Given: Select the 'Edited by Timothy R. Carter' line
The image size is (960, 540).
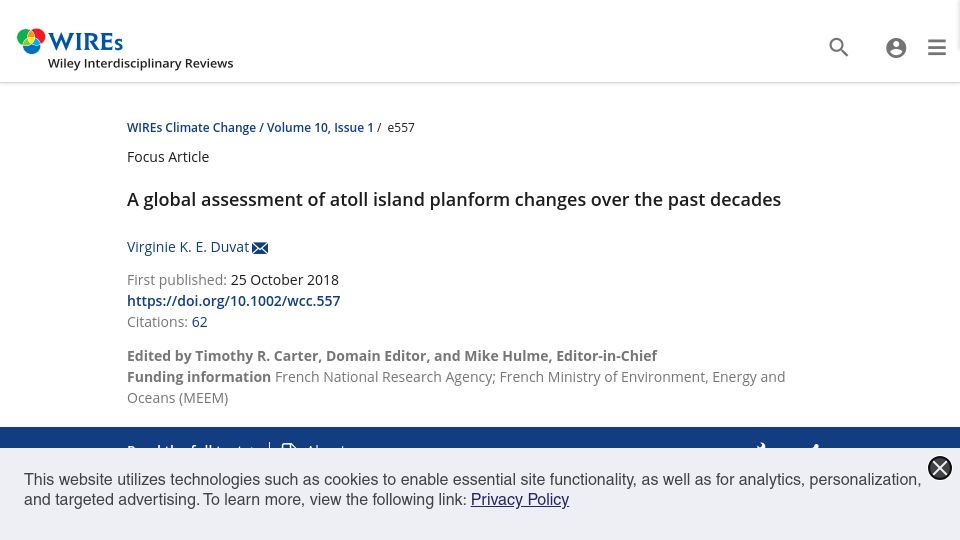Looking at the screenshot, I should click(392, 356).
